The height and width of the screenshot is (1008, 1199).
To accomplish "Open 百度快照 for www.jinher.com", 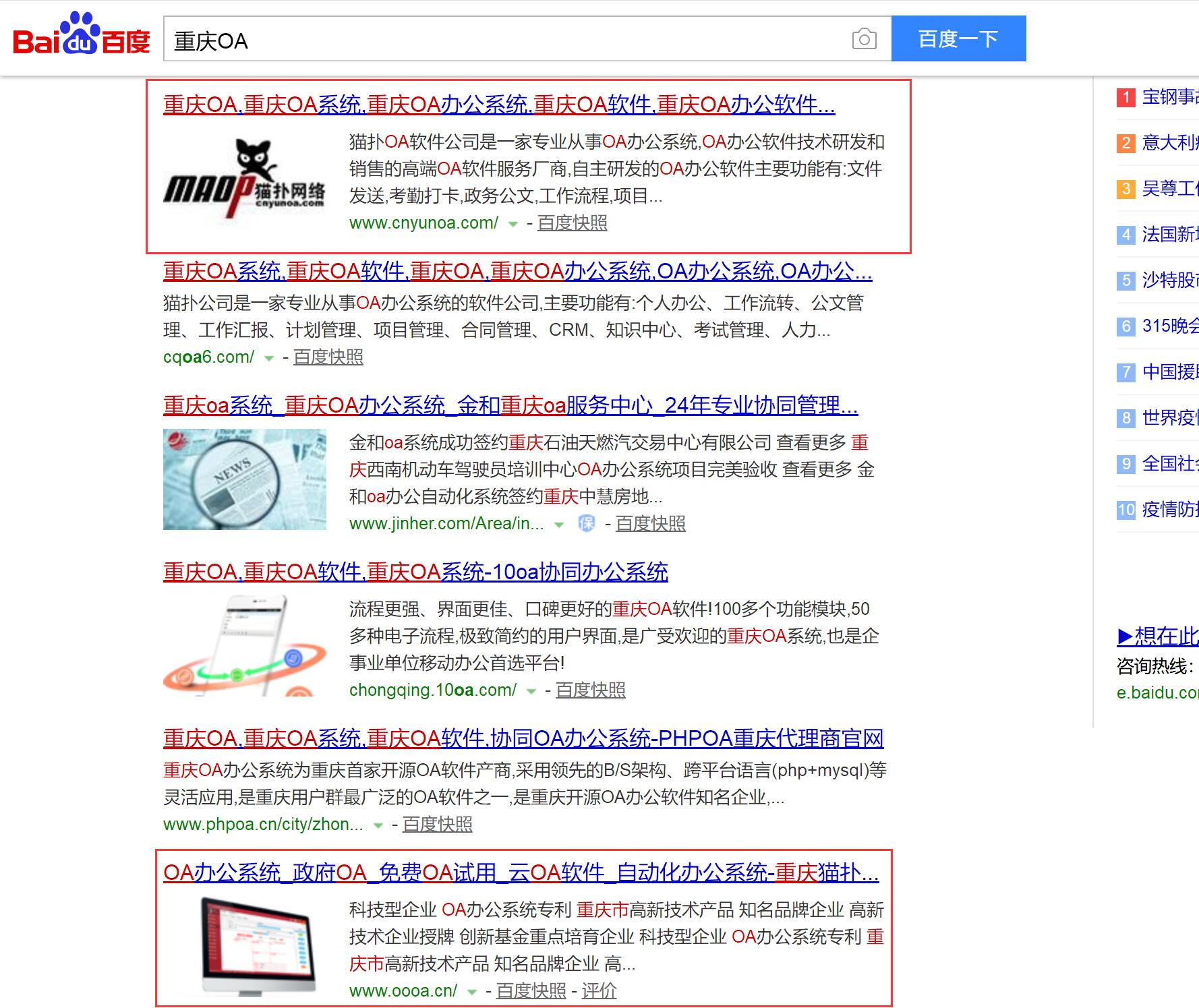I will pos(651,524).
